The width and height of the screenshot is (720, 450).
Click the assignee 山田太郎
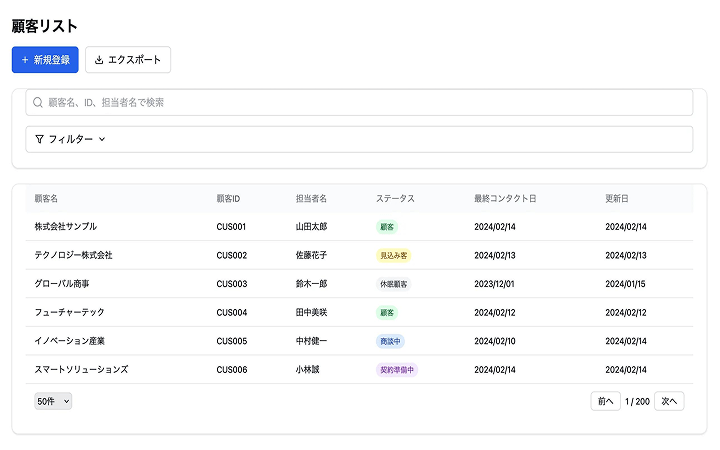[311, 227]
